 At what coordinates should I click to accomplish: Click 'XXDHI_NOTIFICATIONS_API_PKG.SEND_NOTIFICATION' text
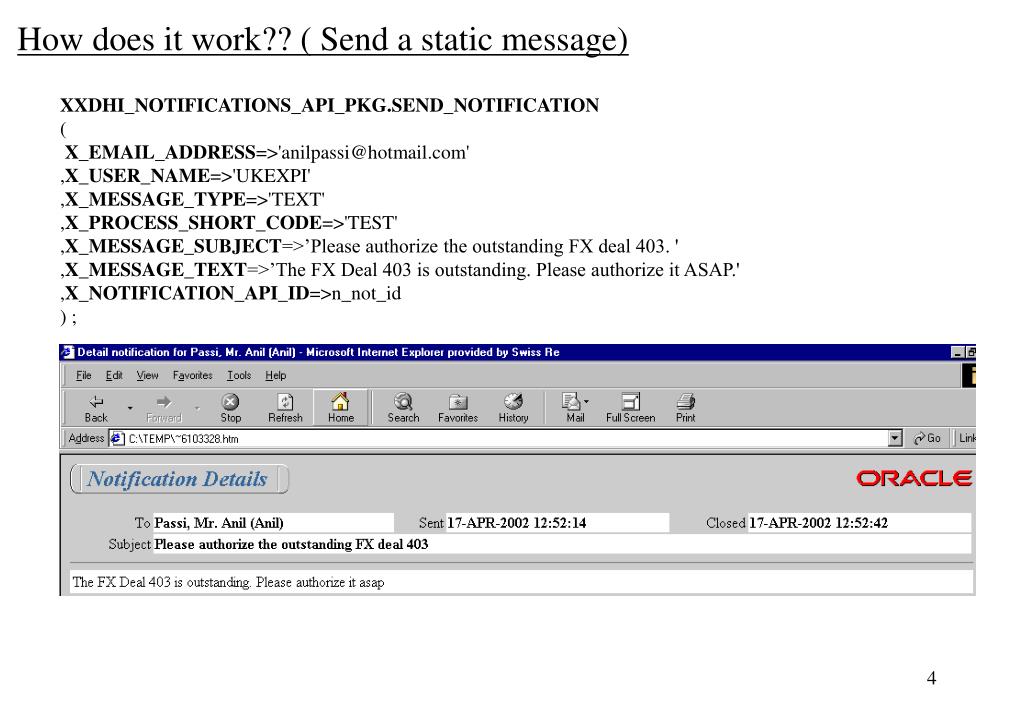click(329, 105)
